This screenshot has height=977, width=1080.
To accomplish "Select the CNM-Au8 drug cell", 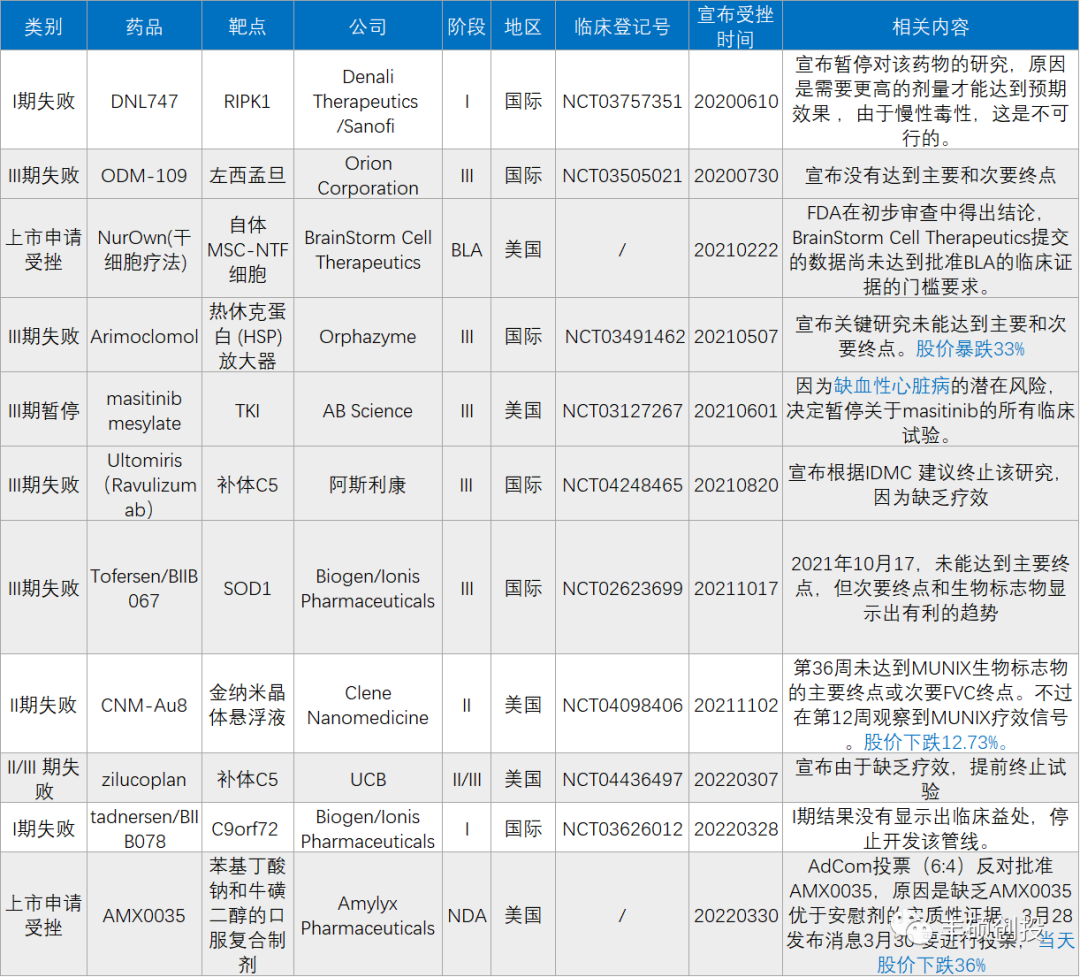I will click(145, 704).
